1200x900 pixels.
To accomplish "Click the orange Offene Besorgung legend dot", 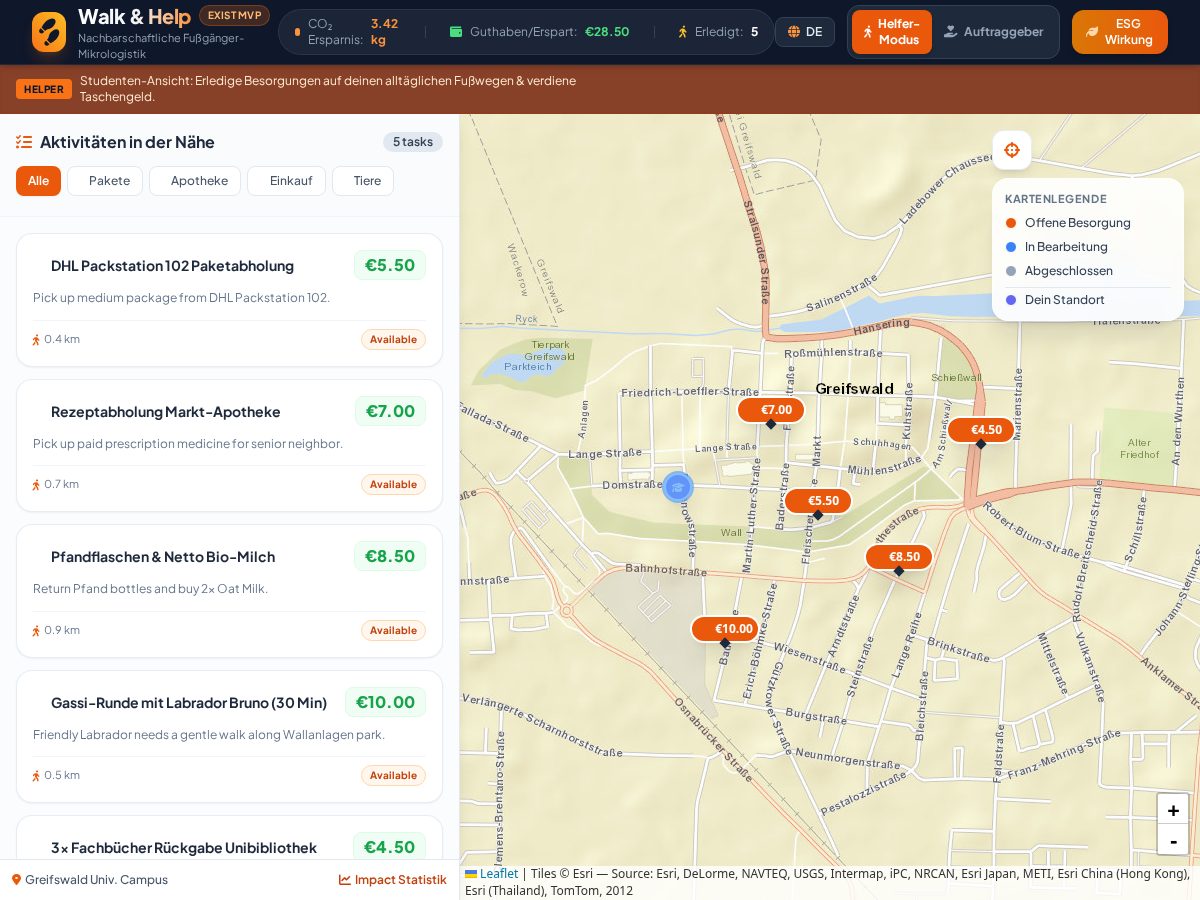I will tap(1011, 223).
